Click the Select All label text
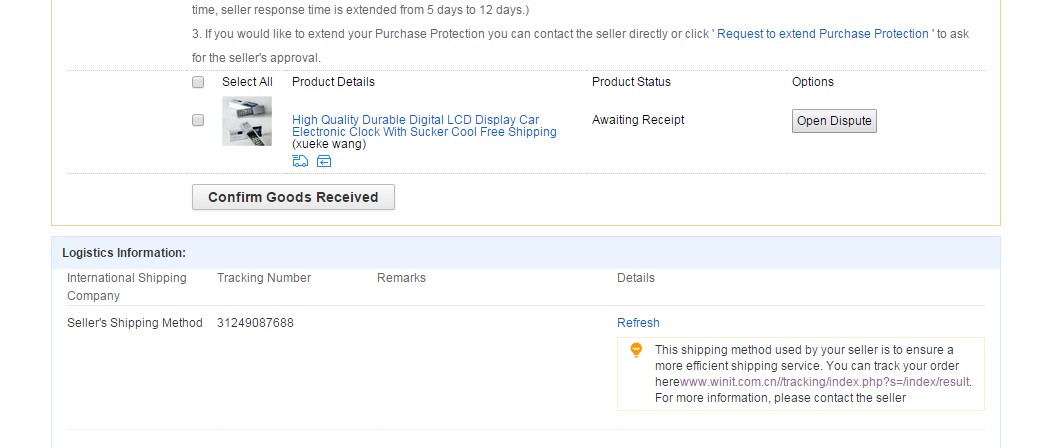This screenshot has height=448, width=1053. click(247, 82)
